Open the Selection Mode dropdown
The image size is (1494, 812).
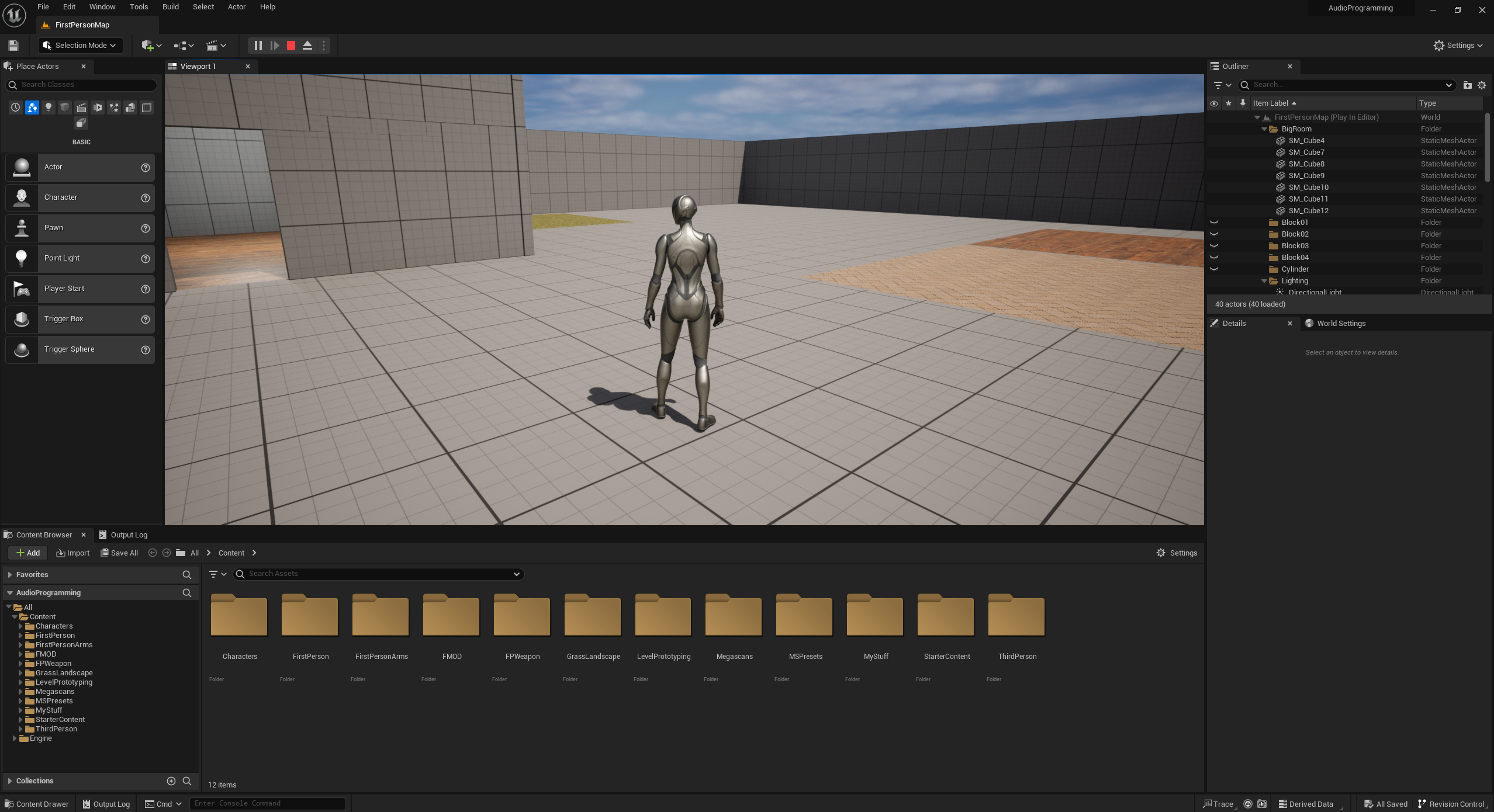(81, 46)
